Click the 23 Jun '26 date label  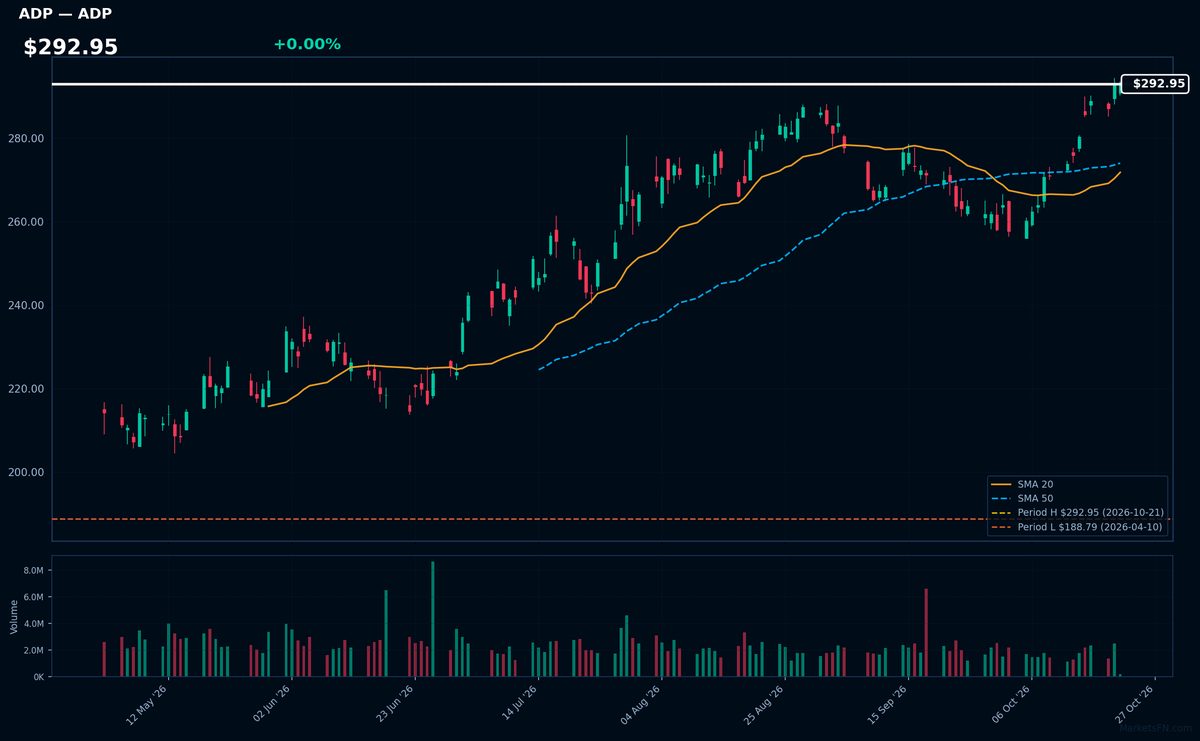click(396, 703)
